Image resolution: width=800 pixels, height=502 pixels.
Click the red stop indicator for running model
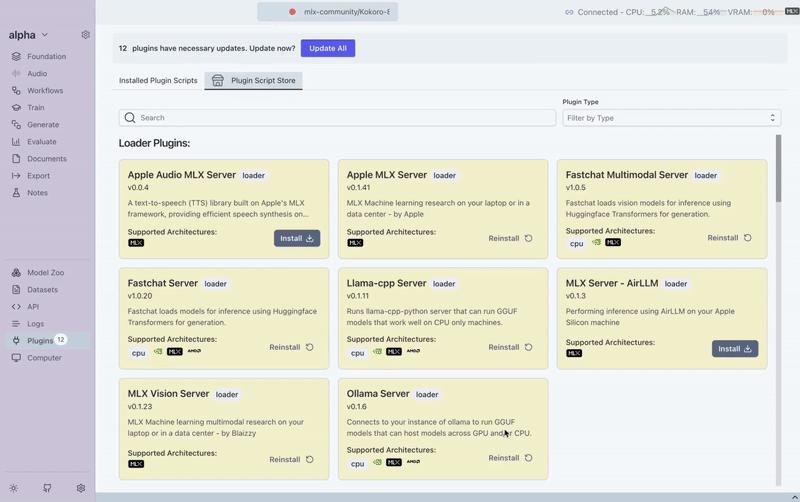point(292,12)
